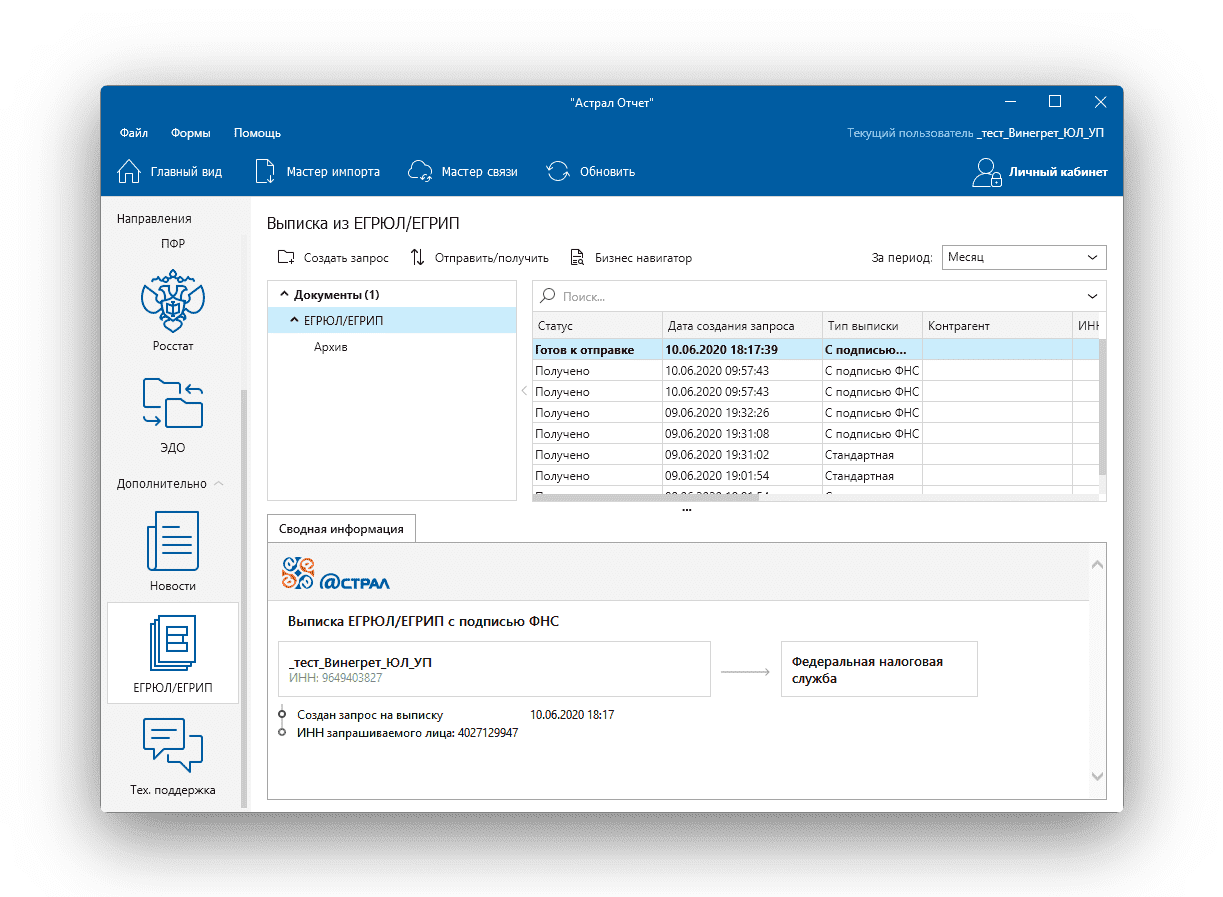Select the Готов к отправке row
Screen dimensions: 1223x897
815,350
